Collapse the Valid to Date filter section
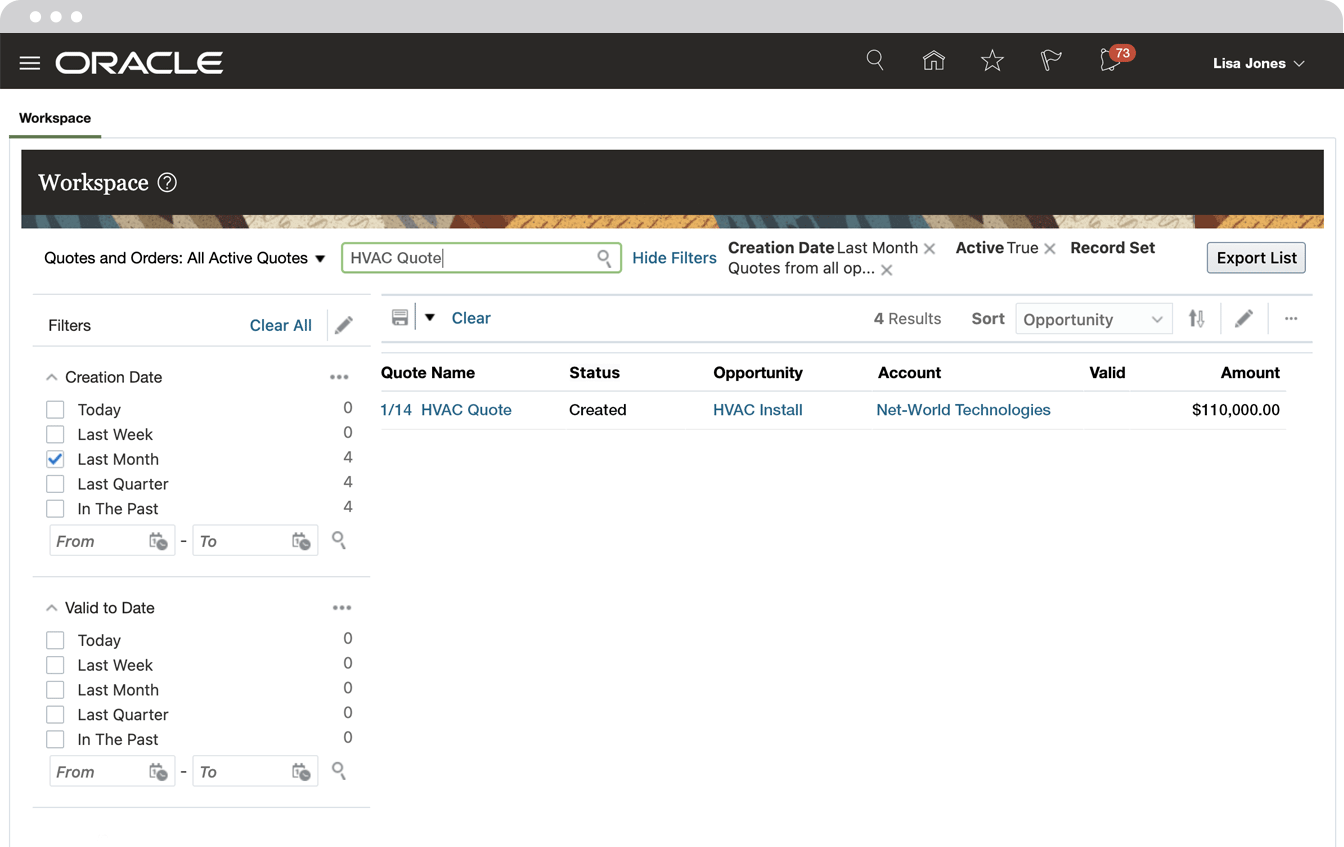This screenshot has width=1344, height=847. pos(52,608)
